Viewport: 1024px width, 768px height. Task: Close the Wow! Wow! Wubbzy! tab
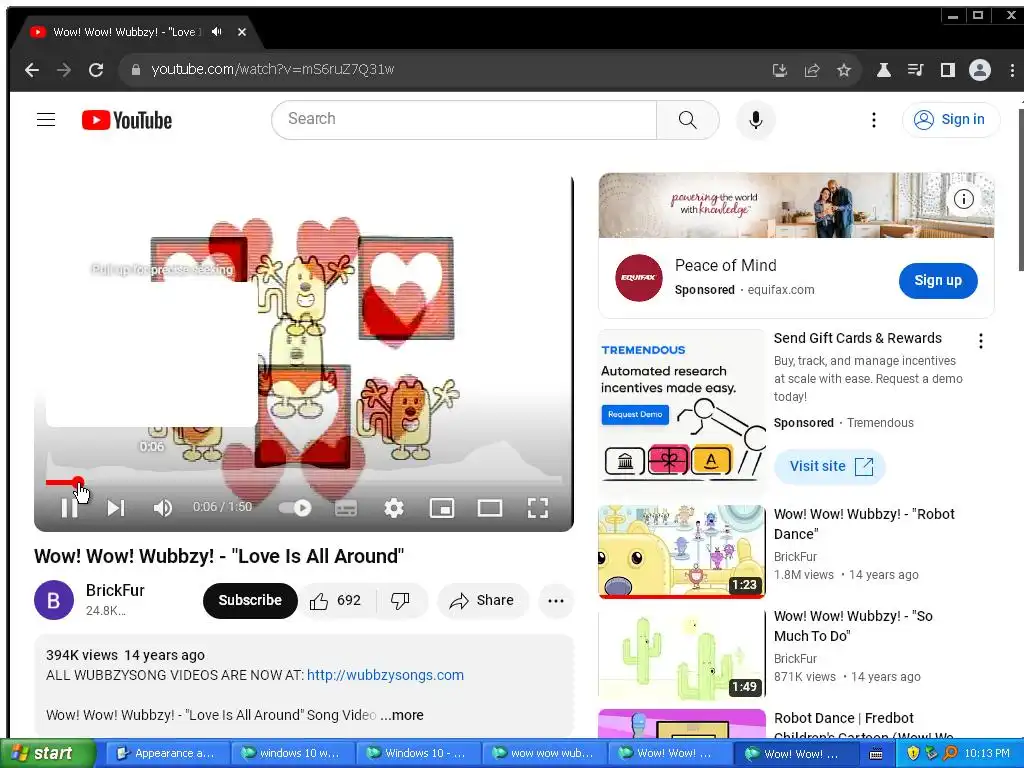[242, 31]
